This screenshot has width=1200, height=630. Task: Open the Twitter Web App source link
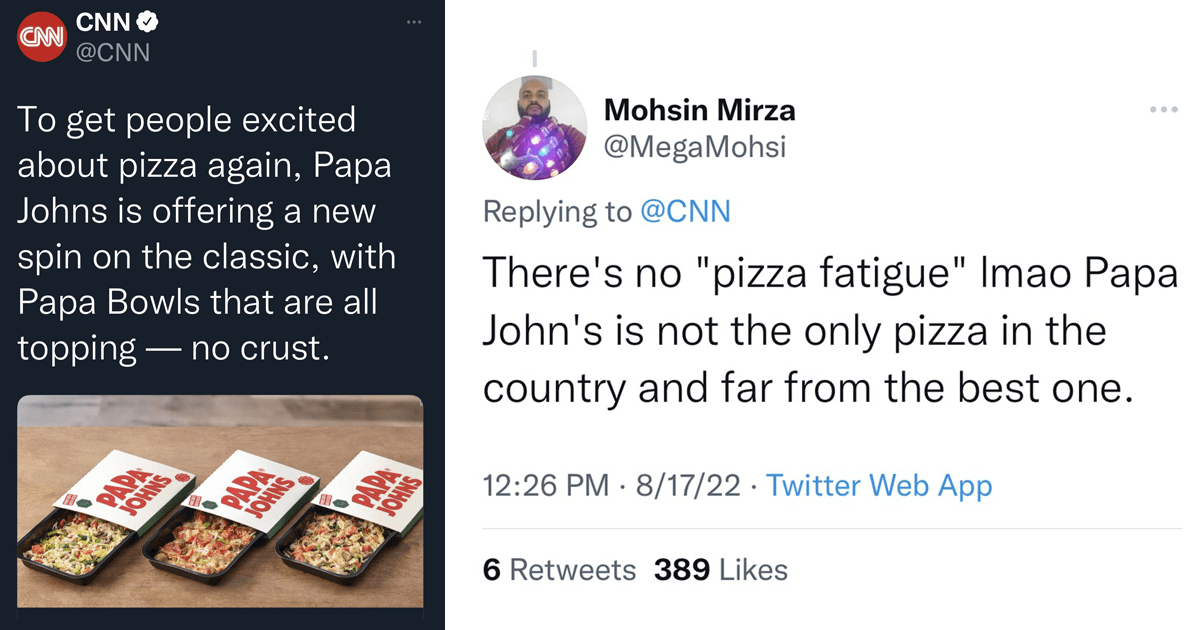[x=879, y=486]
